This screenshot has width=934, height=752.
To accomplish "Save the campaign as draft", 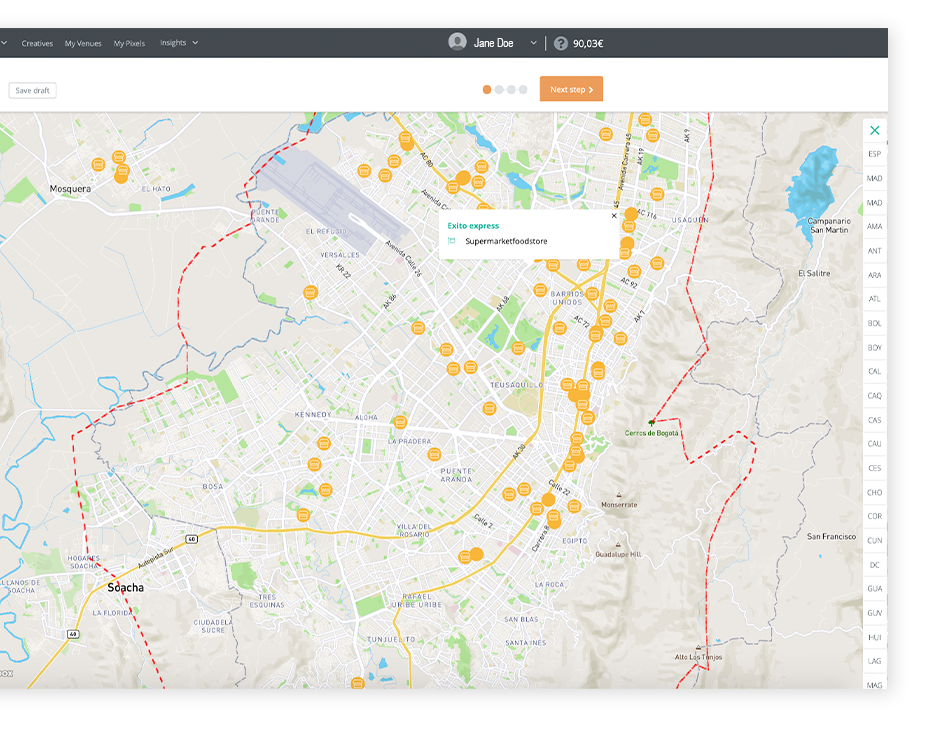I will [32, 91].
